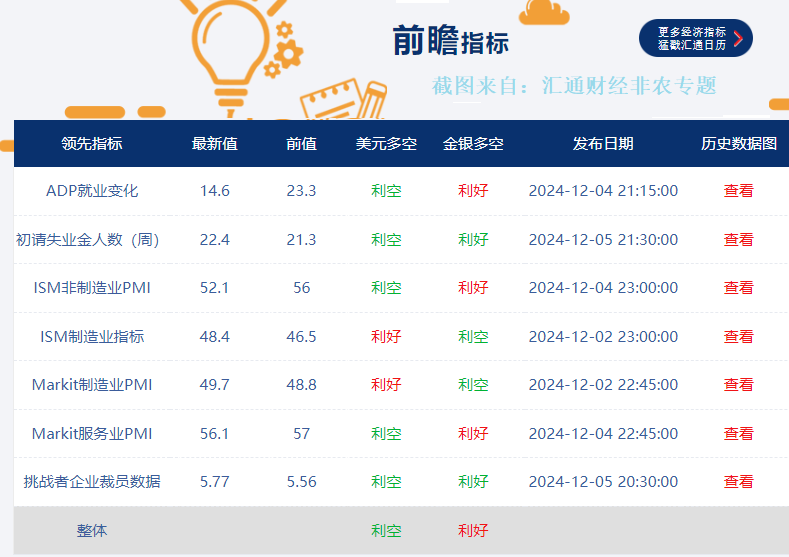Click the 历史数据图 column header
The width and height of the screenshot is (789, 557).
[x=739, y=144]
